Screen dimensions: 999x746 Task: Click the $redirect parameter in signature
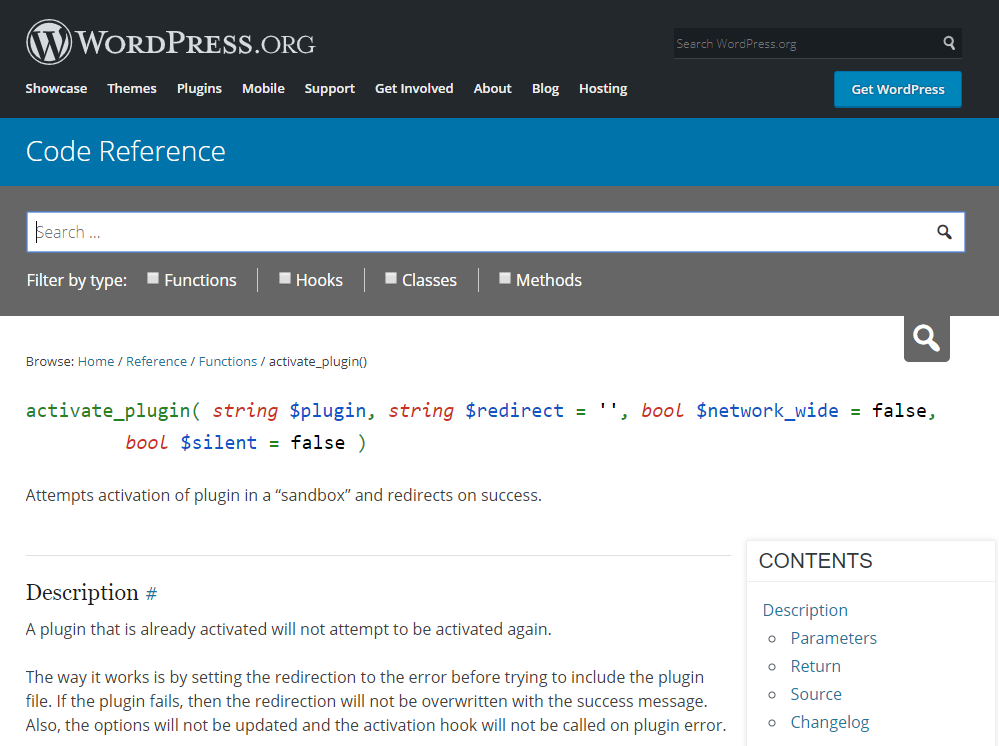tap(514, 411)
